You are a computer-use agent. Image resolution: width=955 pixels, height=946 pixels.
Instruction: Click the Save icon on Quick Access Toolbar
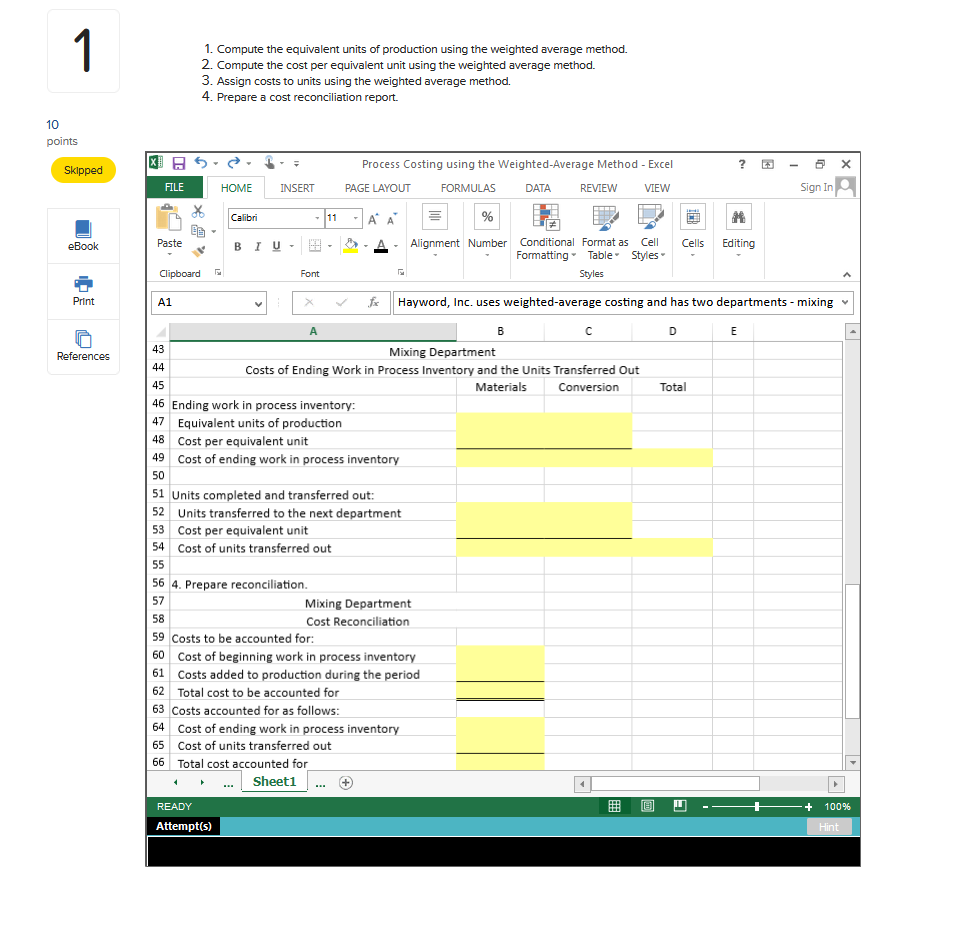pos(179,162)
